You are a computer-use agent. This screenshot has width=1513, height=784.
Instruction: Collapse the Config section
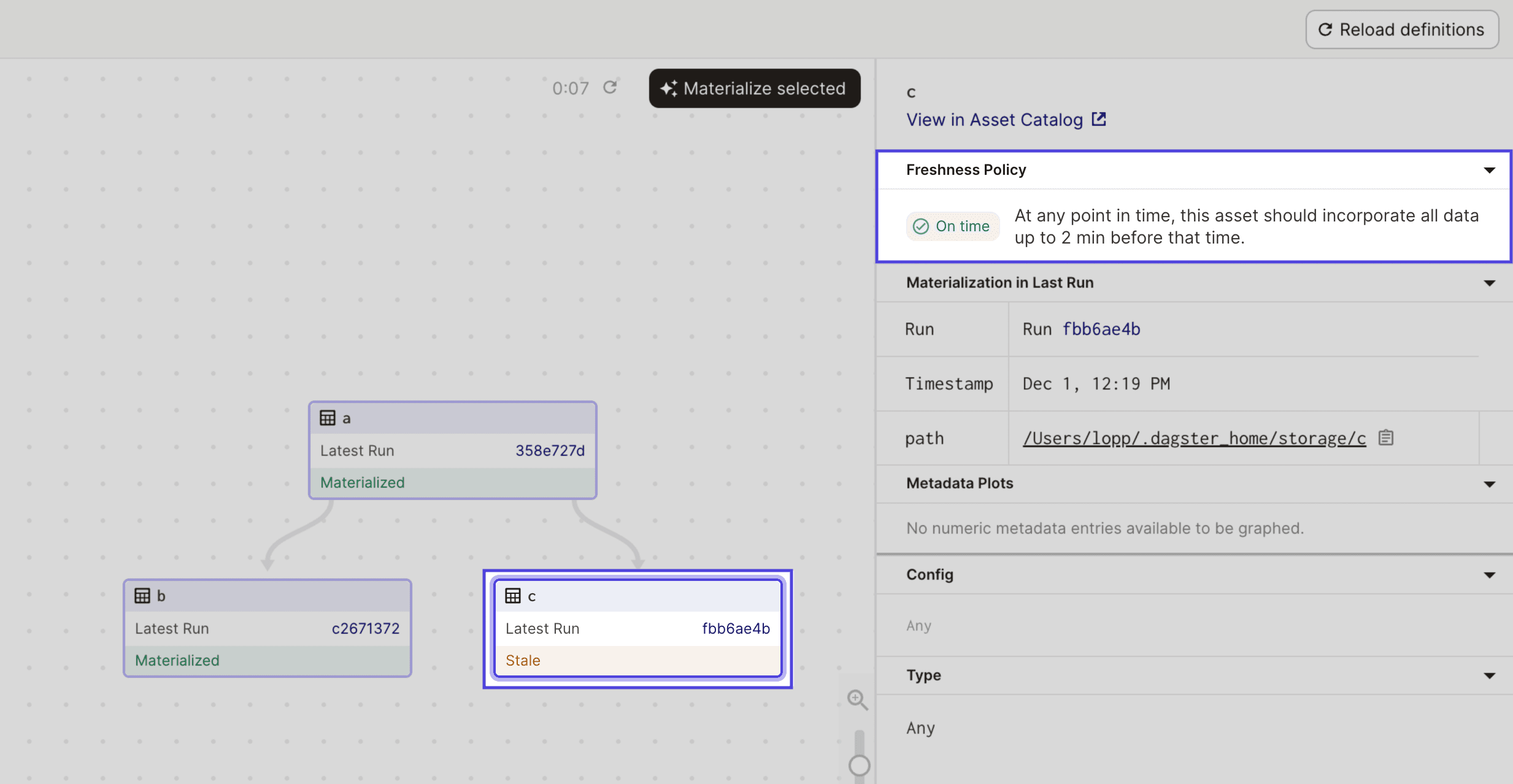click(x=1489, y=575)
